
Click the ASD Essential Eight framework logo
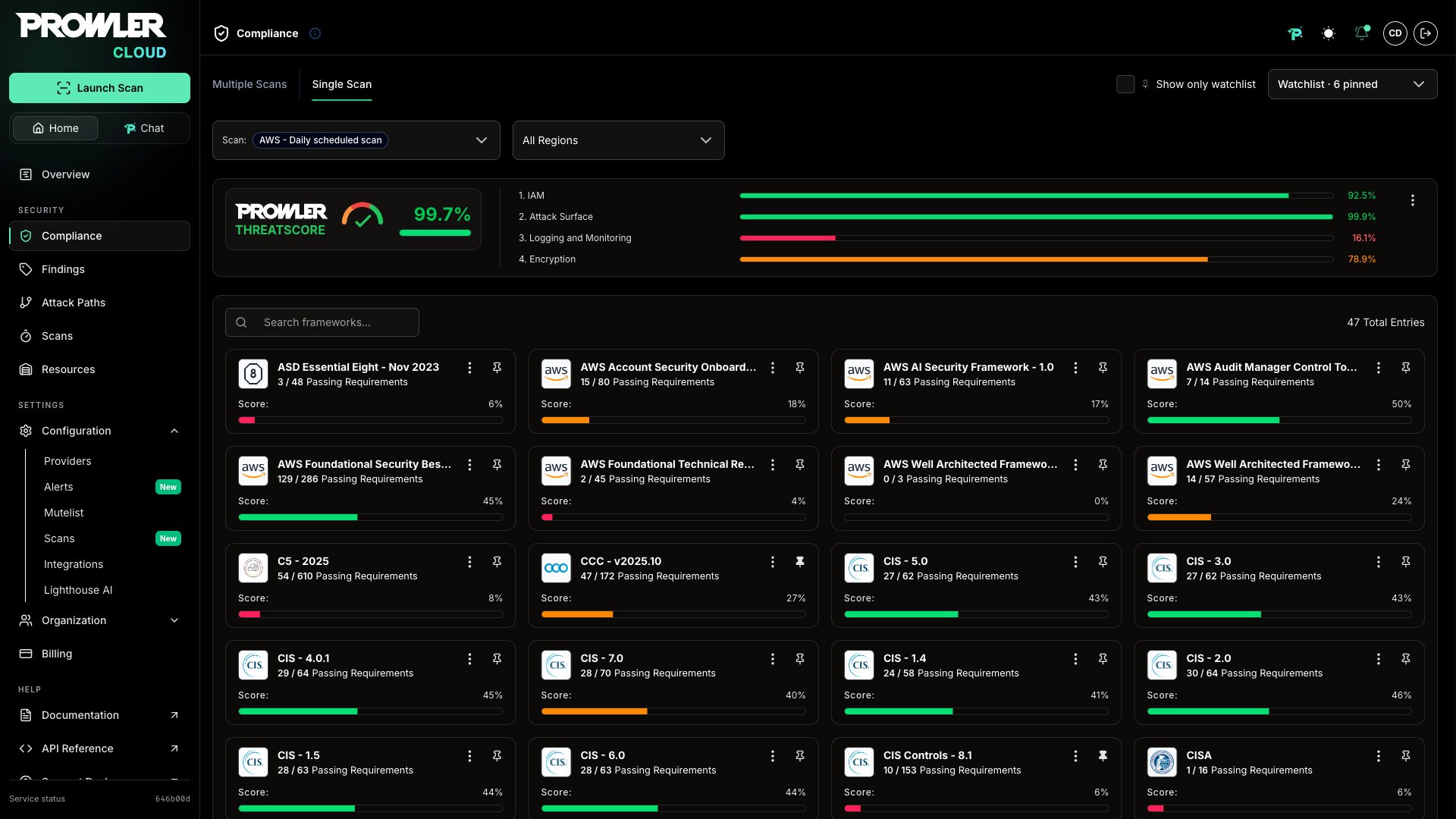[x=253, y=374]
